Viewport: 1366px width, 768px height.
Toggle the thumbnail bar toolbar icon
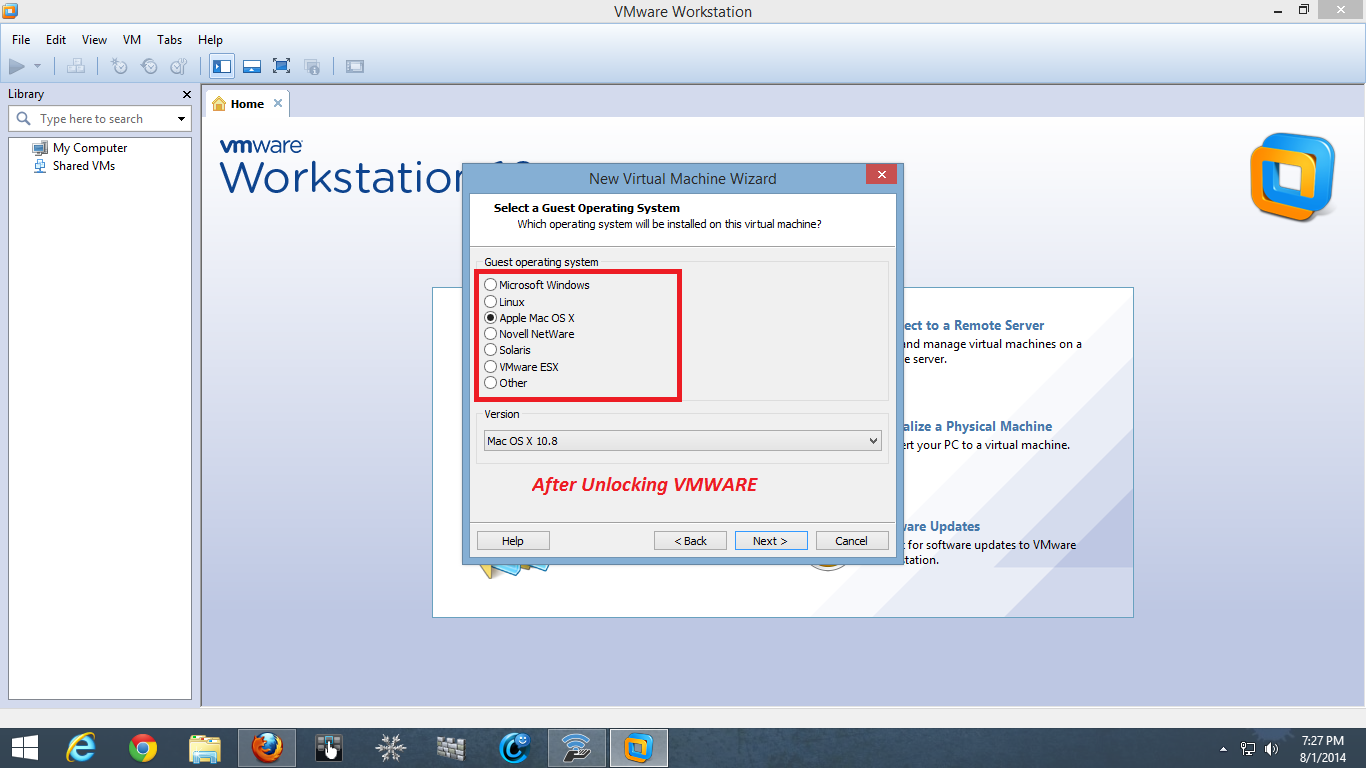pos(252,66)
